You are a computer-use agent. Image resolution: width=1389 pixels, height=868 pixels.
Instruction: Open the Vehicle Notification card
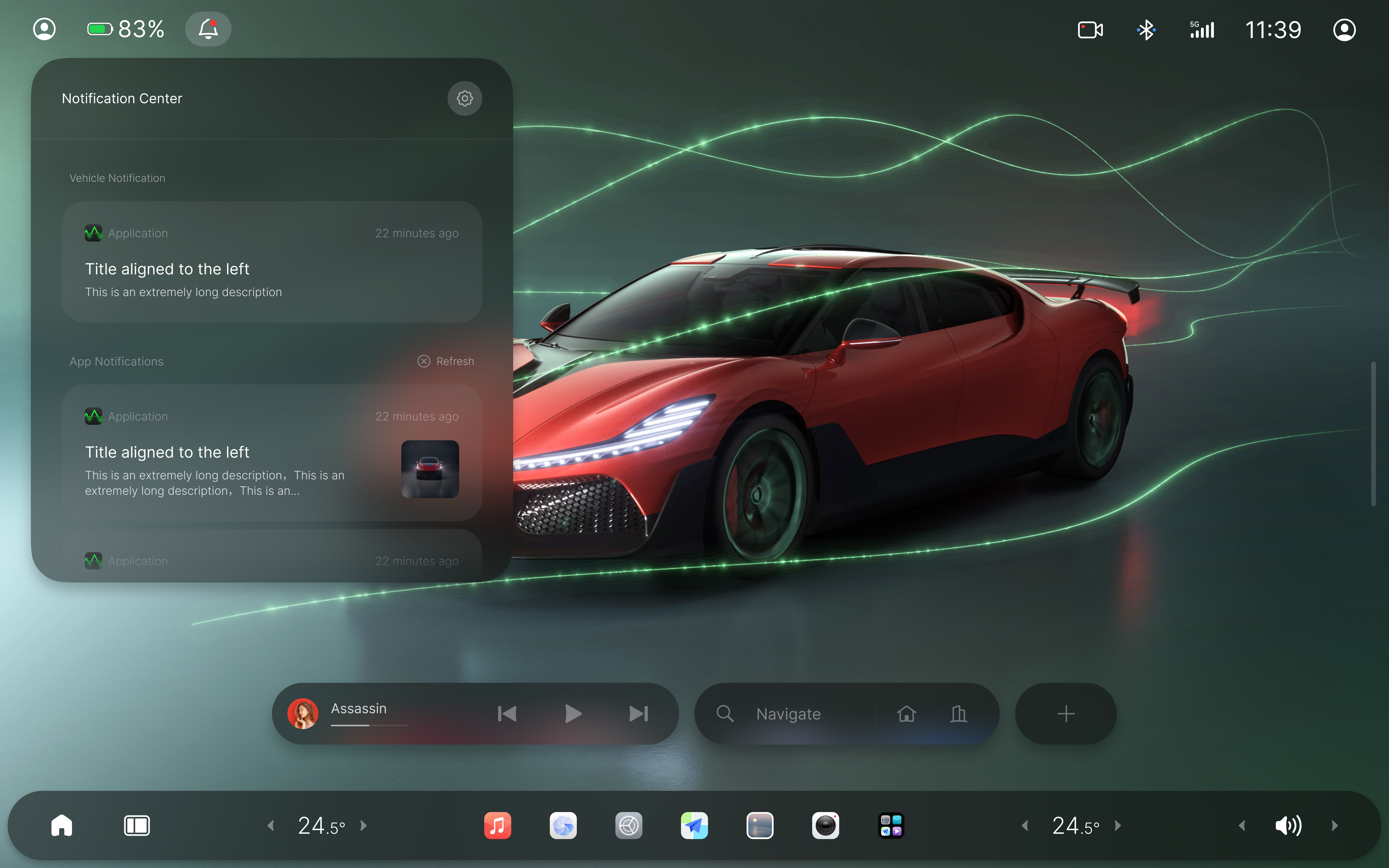[272, 262]
